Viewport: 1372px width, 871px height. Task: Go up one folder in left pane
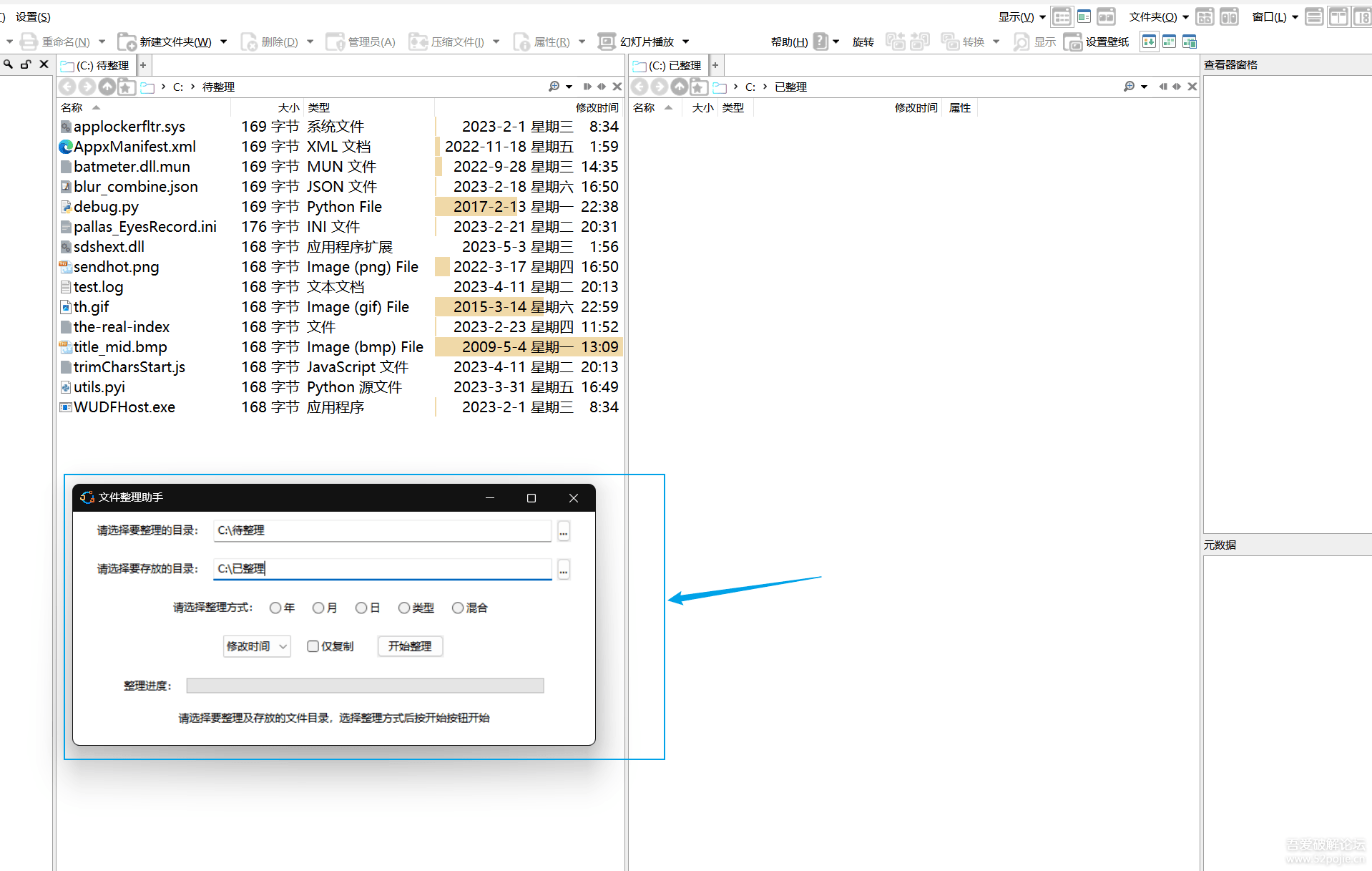107,87
